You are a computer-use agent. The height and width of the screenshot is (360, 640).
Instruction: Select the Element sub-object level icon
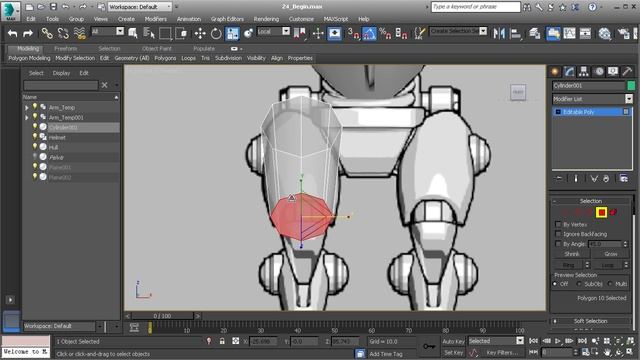coord(613,212)
